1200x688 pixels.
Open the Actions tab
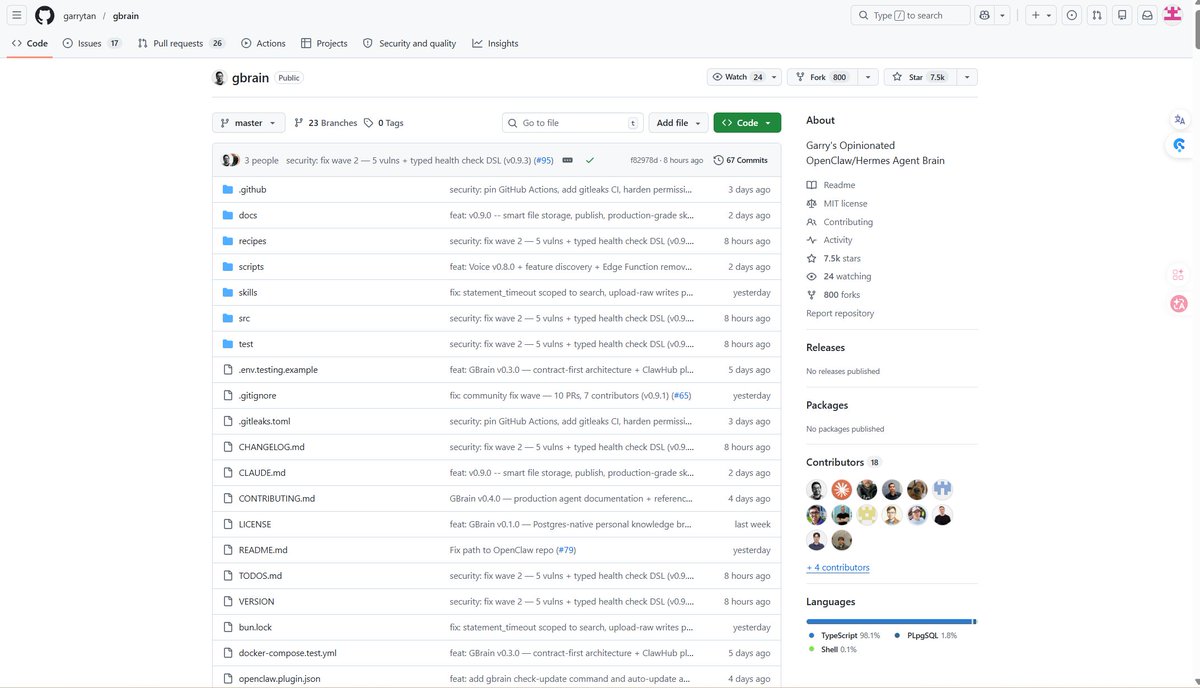[263, 44]
